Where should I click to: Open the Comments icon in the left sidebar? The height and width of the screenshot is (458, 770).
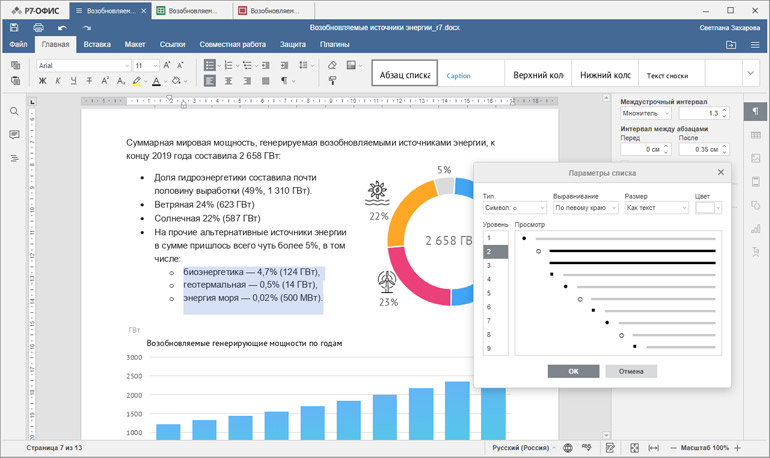coord(15,135)
